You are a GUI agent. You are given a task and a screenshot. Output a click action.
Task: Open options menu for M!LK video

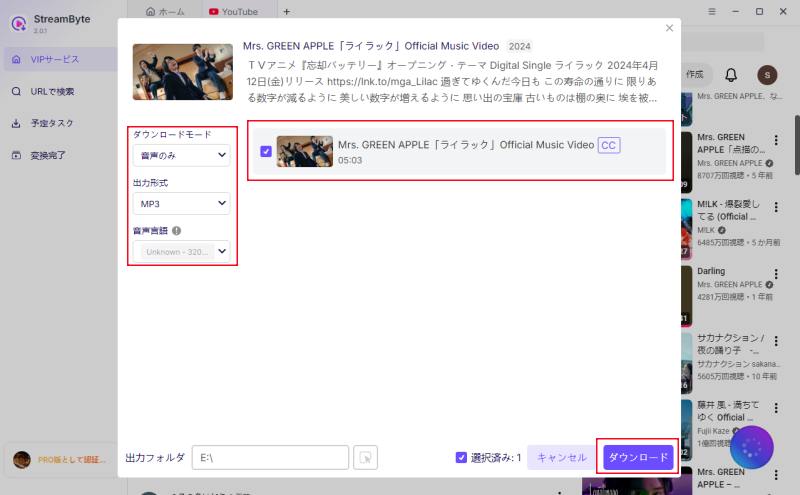(x=776, y=207)
